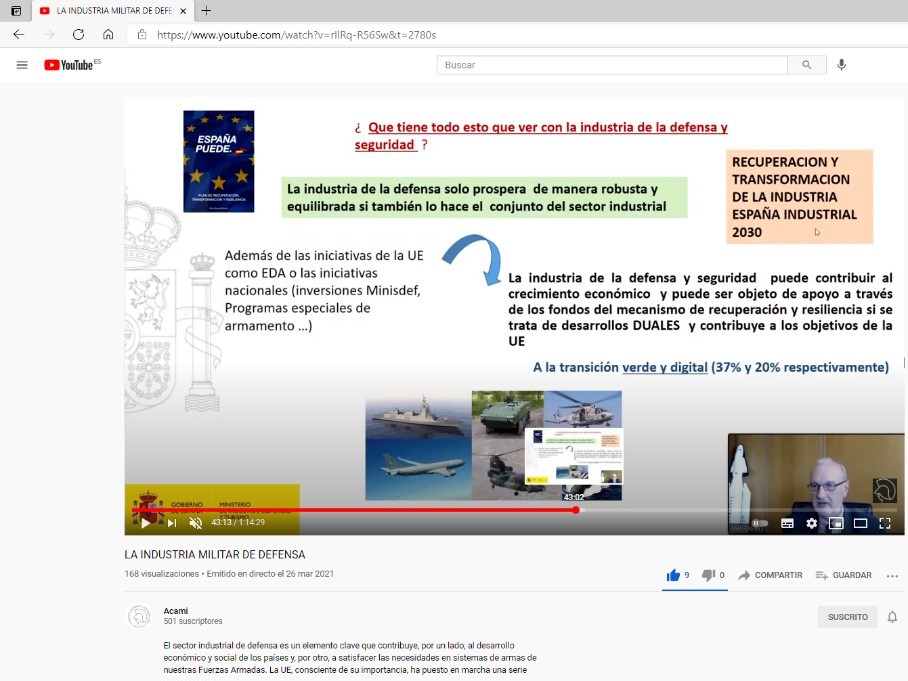Share the video via COMPARTIR
The width and height of the screenshot is (908, 681).
(771, 575)
